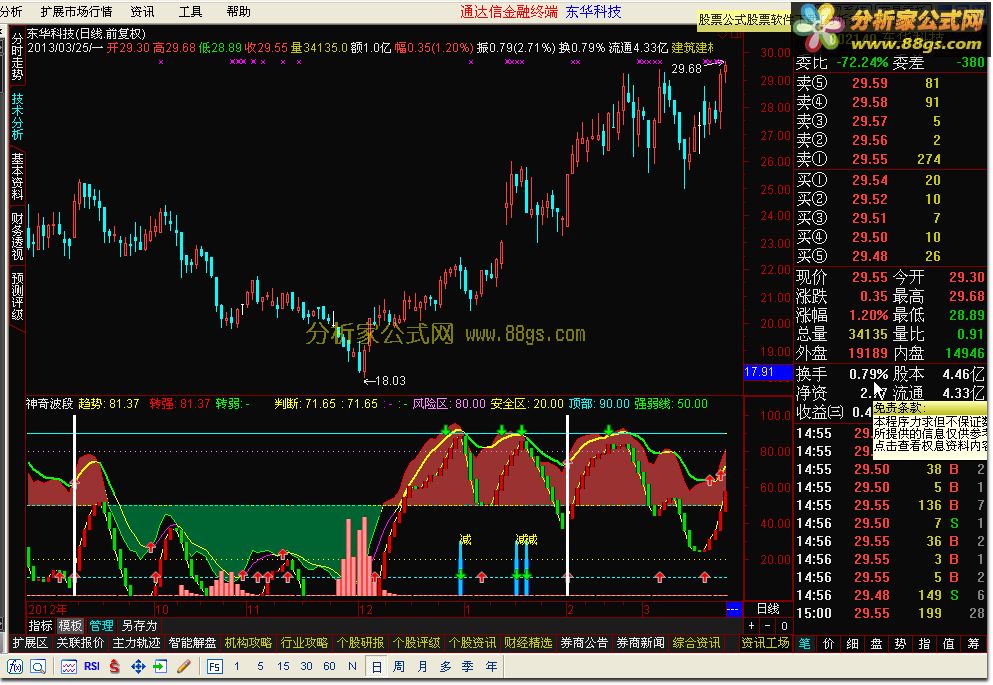The height and width of the screenshot is (685, 993).
Task: Switch to 基本资料 side tab
Action: pyautogui.click(x=17, y=176)
